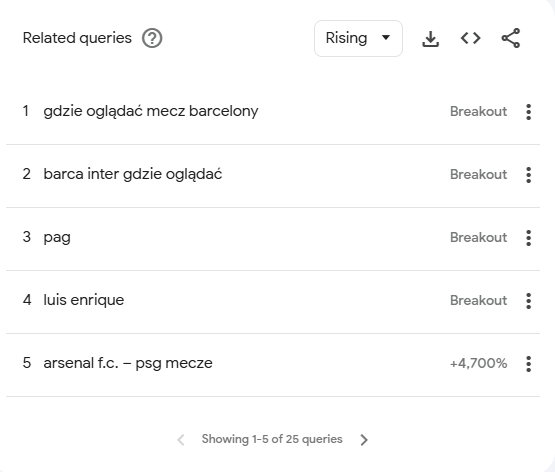The image size is (555, 472).
Task: Open the embed code icon
Action: click(470, 38)
